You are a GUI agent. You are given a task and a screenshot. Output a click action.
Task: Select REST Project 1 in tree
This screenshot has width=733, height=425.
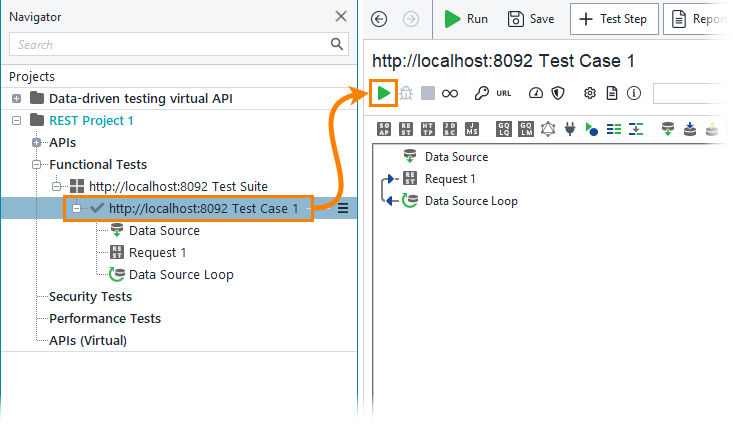click(91, 121)
